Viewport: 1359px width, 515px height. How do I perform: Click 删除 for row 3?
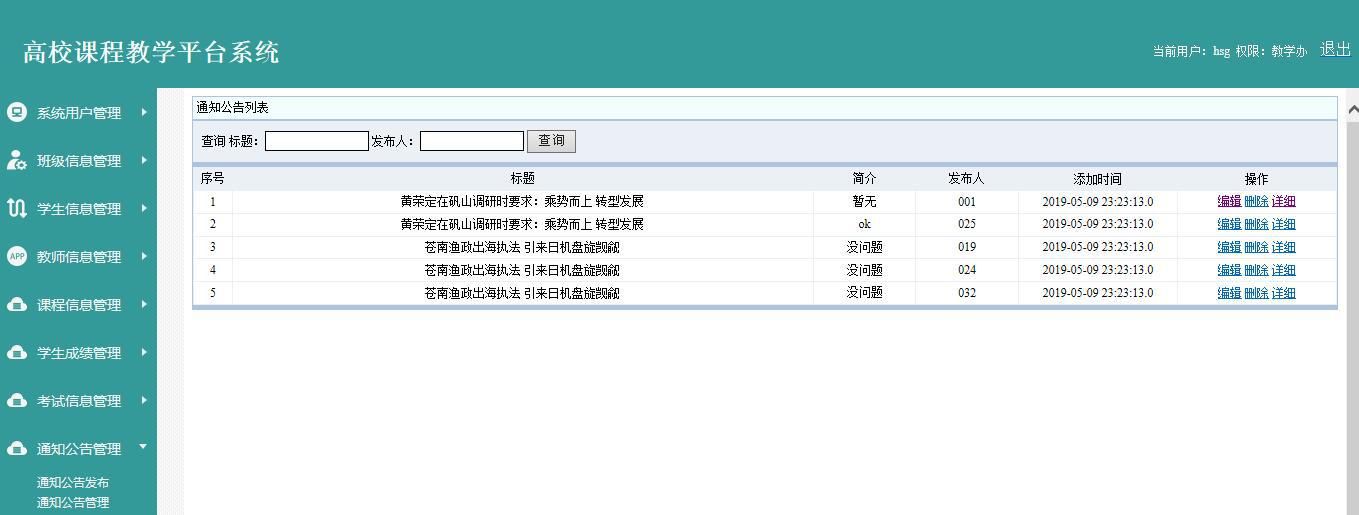tap(1256, 247)
